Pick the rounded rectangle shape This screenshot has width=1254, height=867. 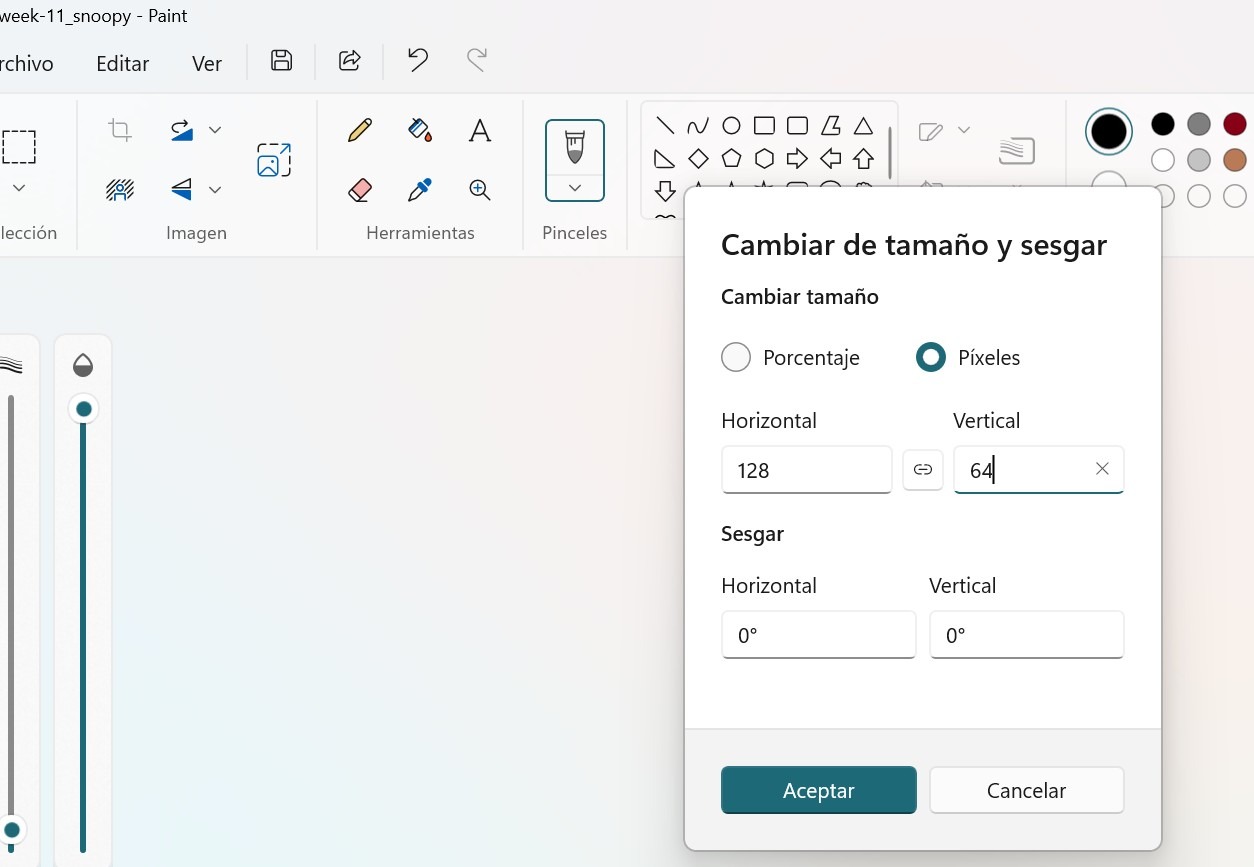click(x=797, y=126)
